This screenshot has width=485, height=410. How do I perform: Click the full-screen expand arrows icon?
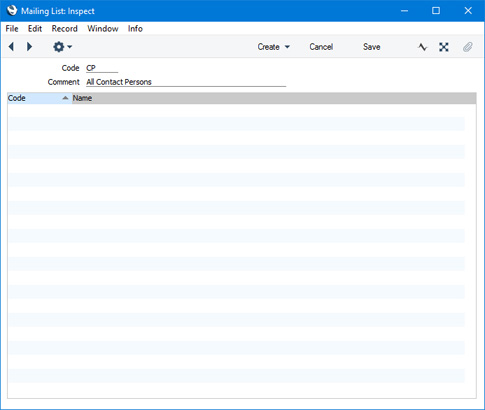(x=444, y=47)
